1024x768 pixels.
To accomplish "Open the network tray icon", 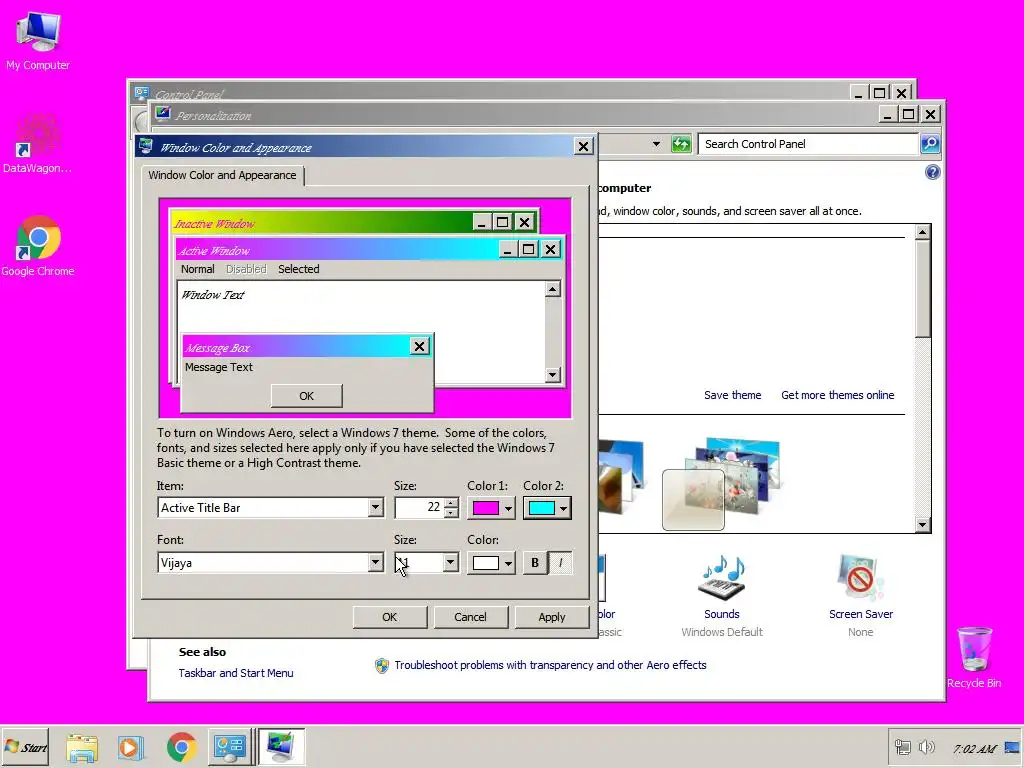I will pos(903,747).
